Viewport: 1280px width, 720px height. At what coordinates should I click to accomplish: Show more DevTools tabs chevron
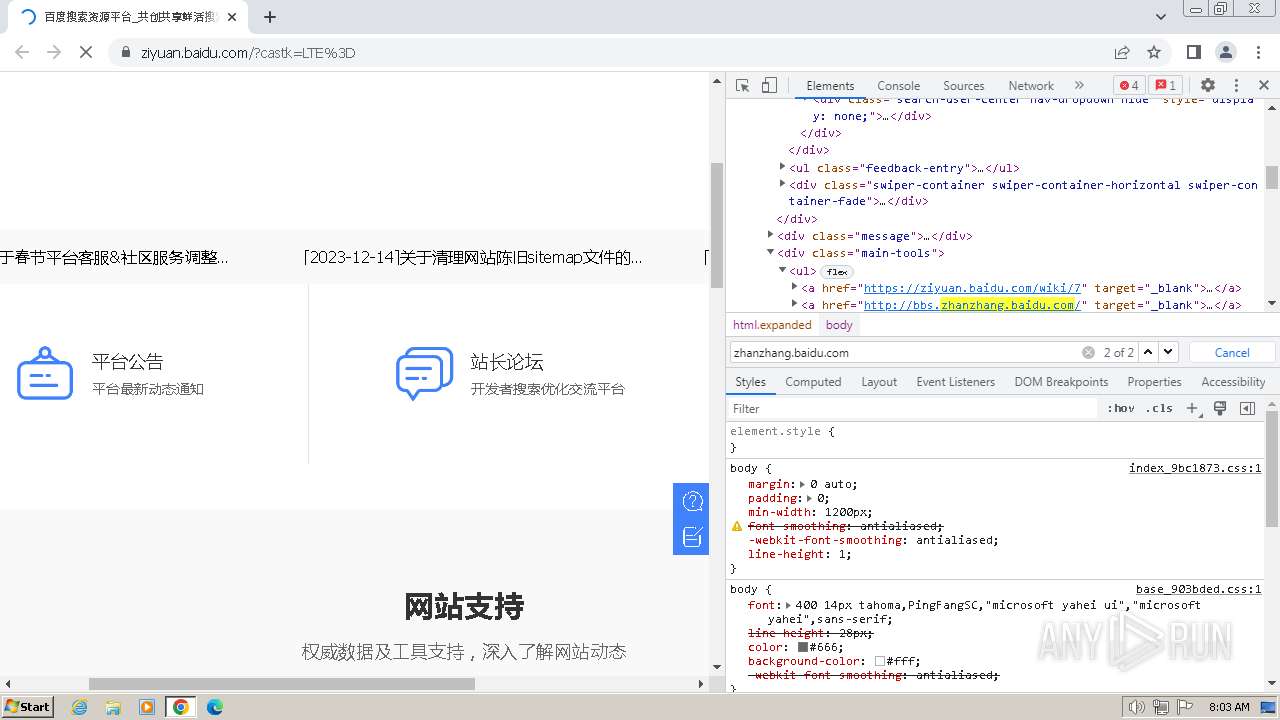(1079, 86)
